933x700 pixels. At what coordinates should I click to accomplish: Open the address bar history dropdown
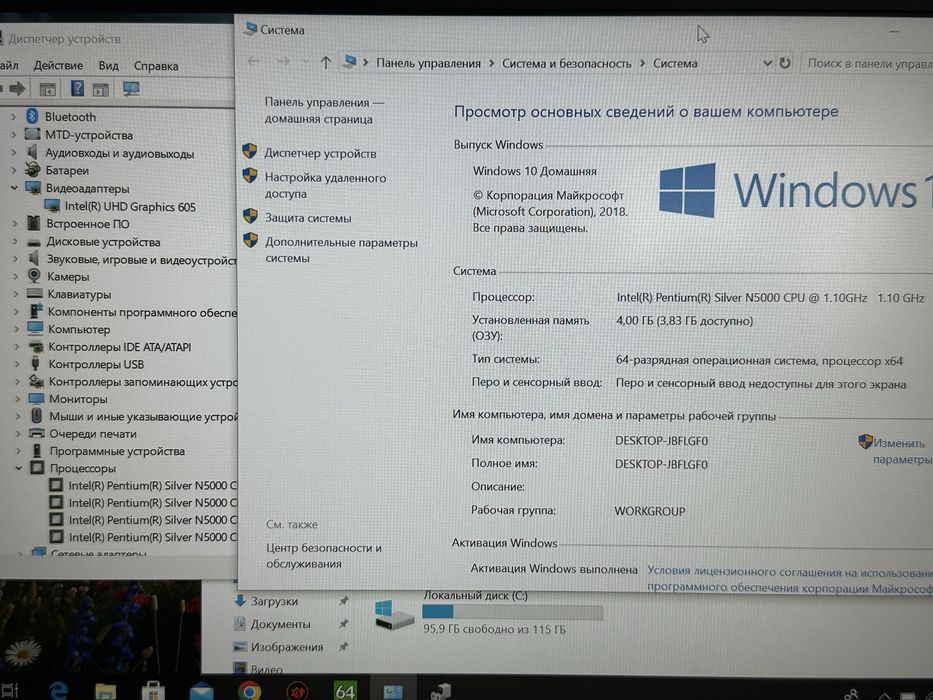click(x=768, y=62)
